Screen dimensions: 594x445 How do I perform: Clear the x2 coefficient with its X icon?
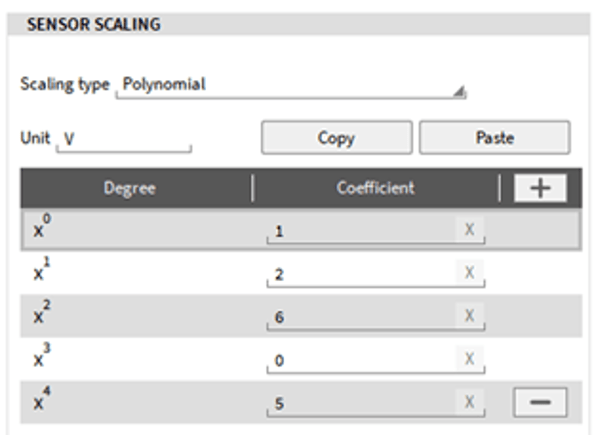(469, 315)
